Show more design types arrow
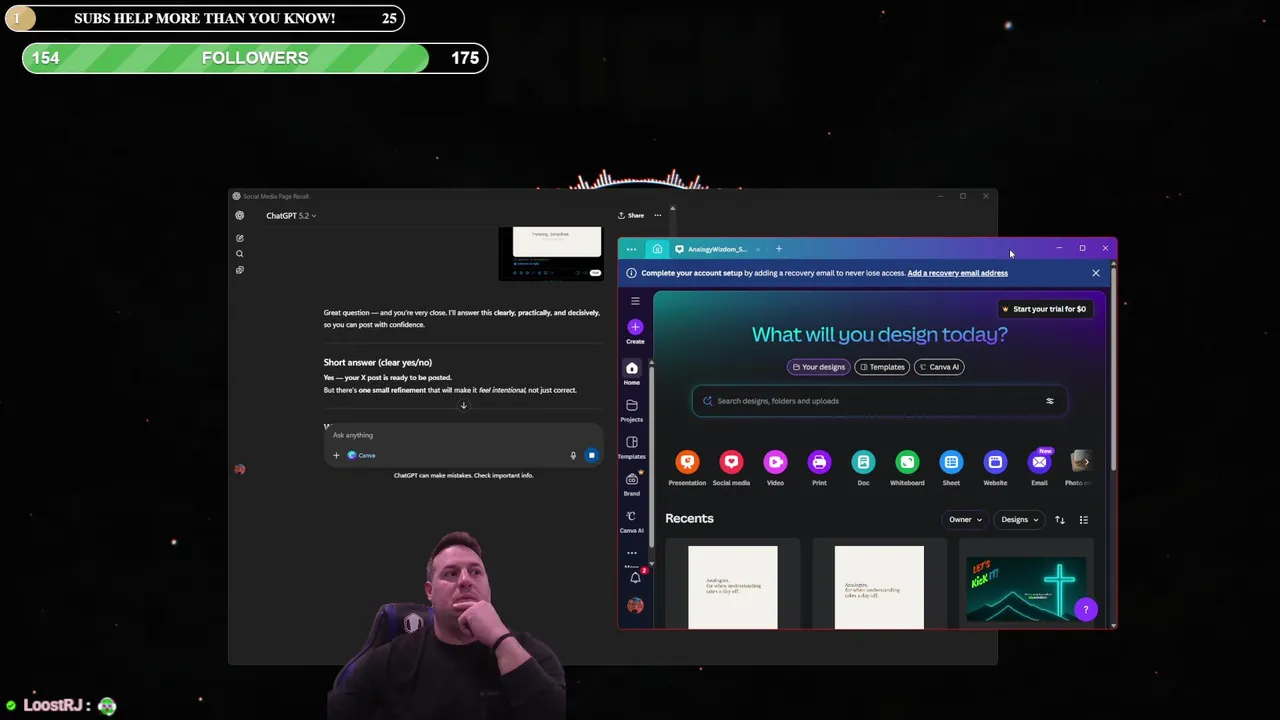Image resolution: width=1280 pixels, height=720 pixels. pyautogui.click(x=1086, y=462)
